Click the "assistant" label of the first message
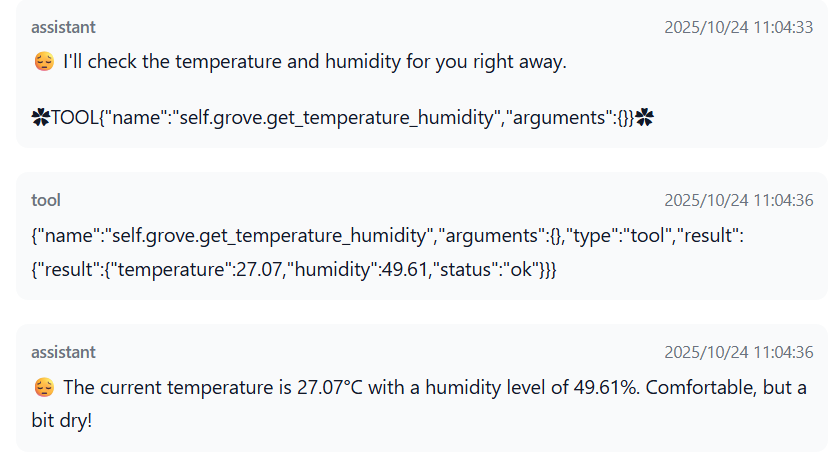 64,27
